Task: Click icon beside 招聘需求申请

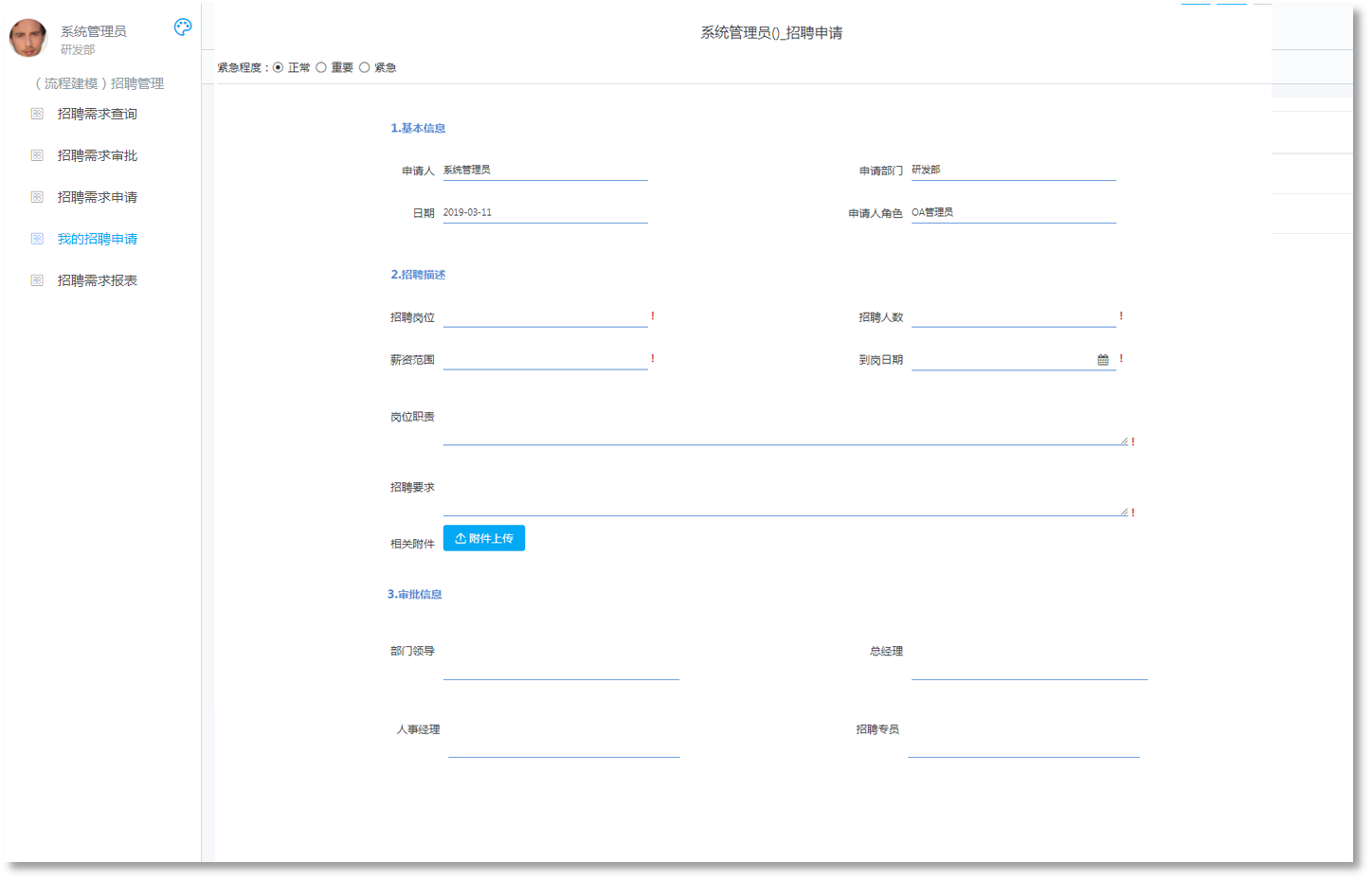Action: [37, 197]
